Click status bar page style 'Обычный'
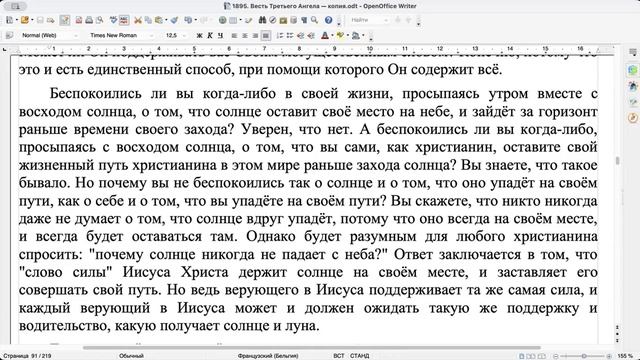The width and height of the screenshot is (640, 360). point(131,356)
